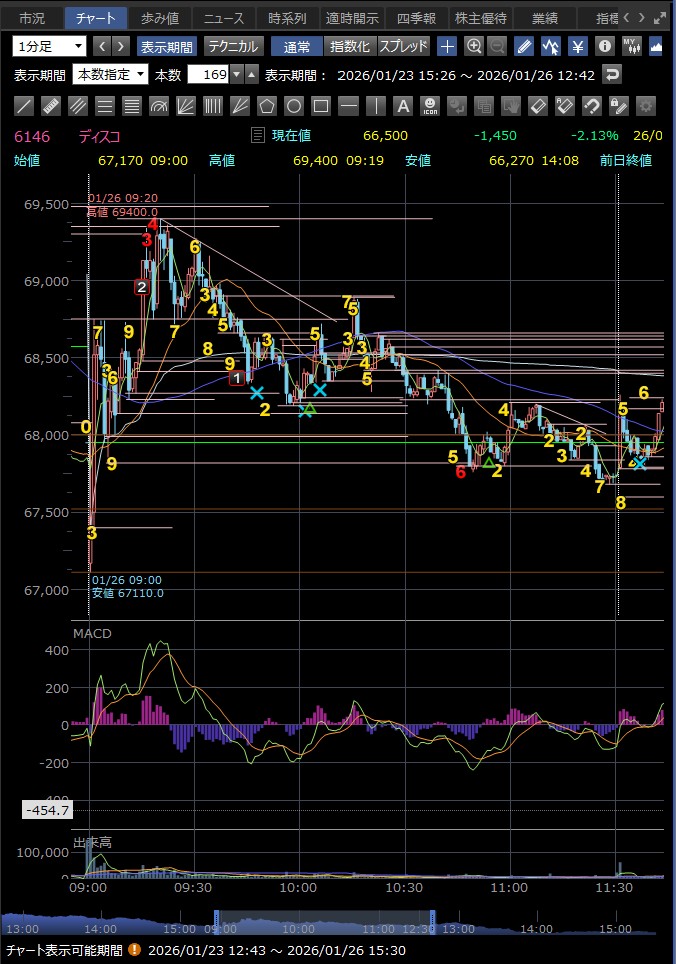Switch to 指数化 chart mode
This screenshot has width=676, height=964.
point(349,46)
